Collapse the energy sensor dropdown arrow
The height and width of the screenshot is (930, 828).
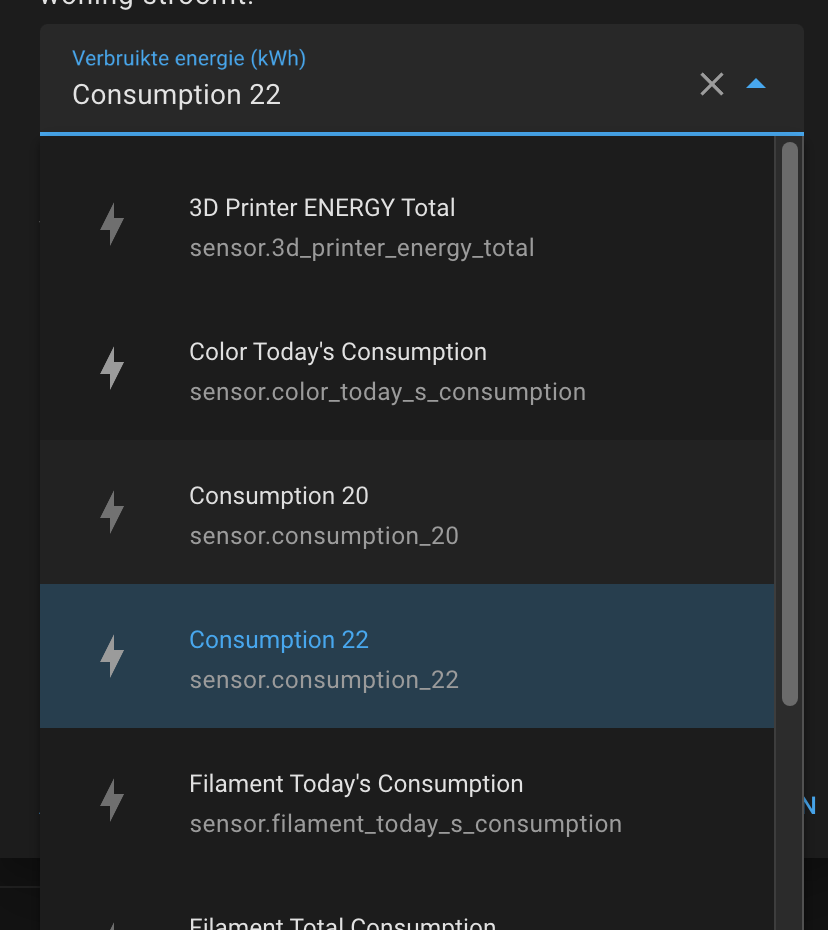pos(756,85)
